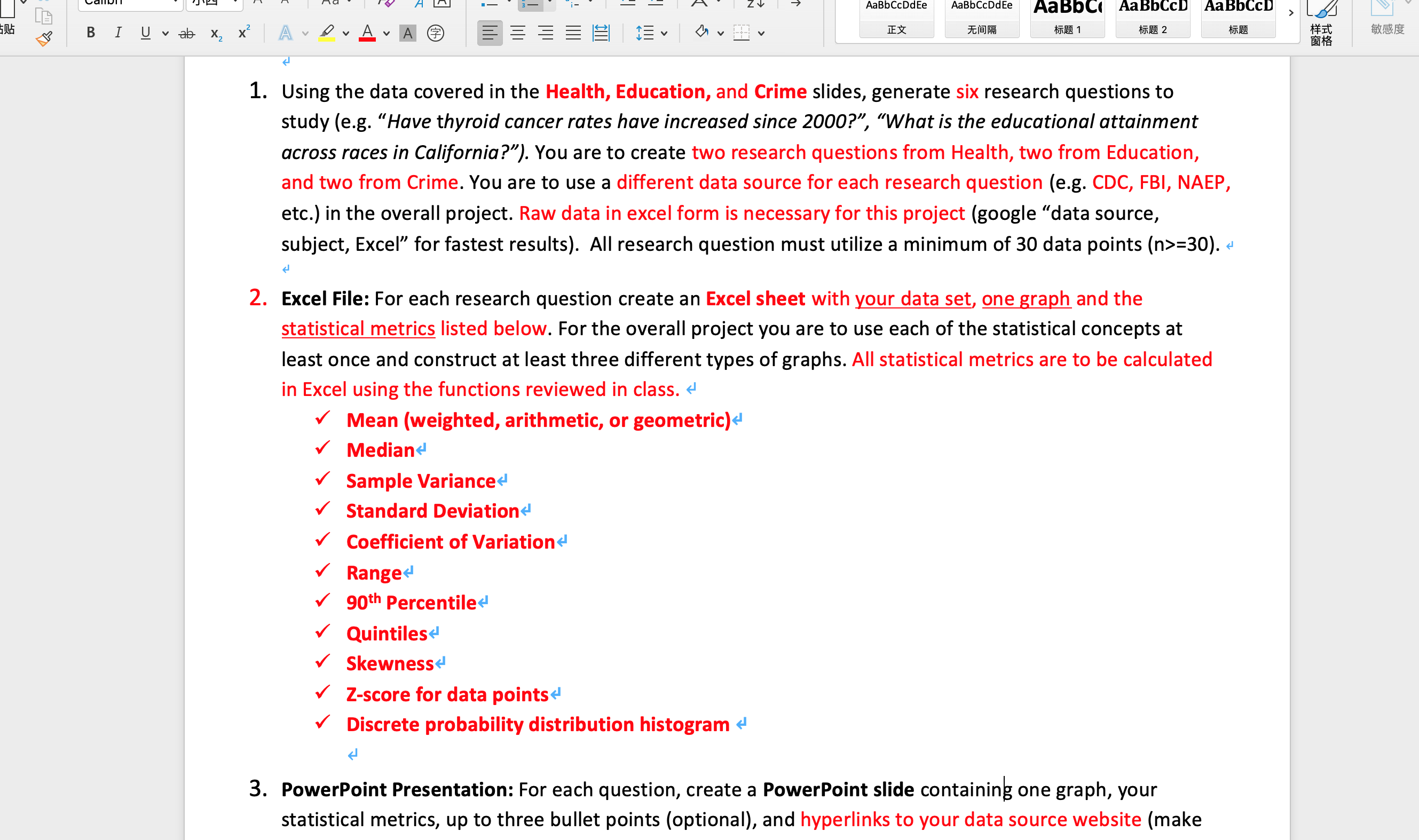
Task: Place cursor after 'Skewness' in list
Action: 435,663
